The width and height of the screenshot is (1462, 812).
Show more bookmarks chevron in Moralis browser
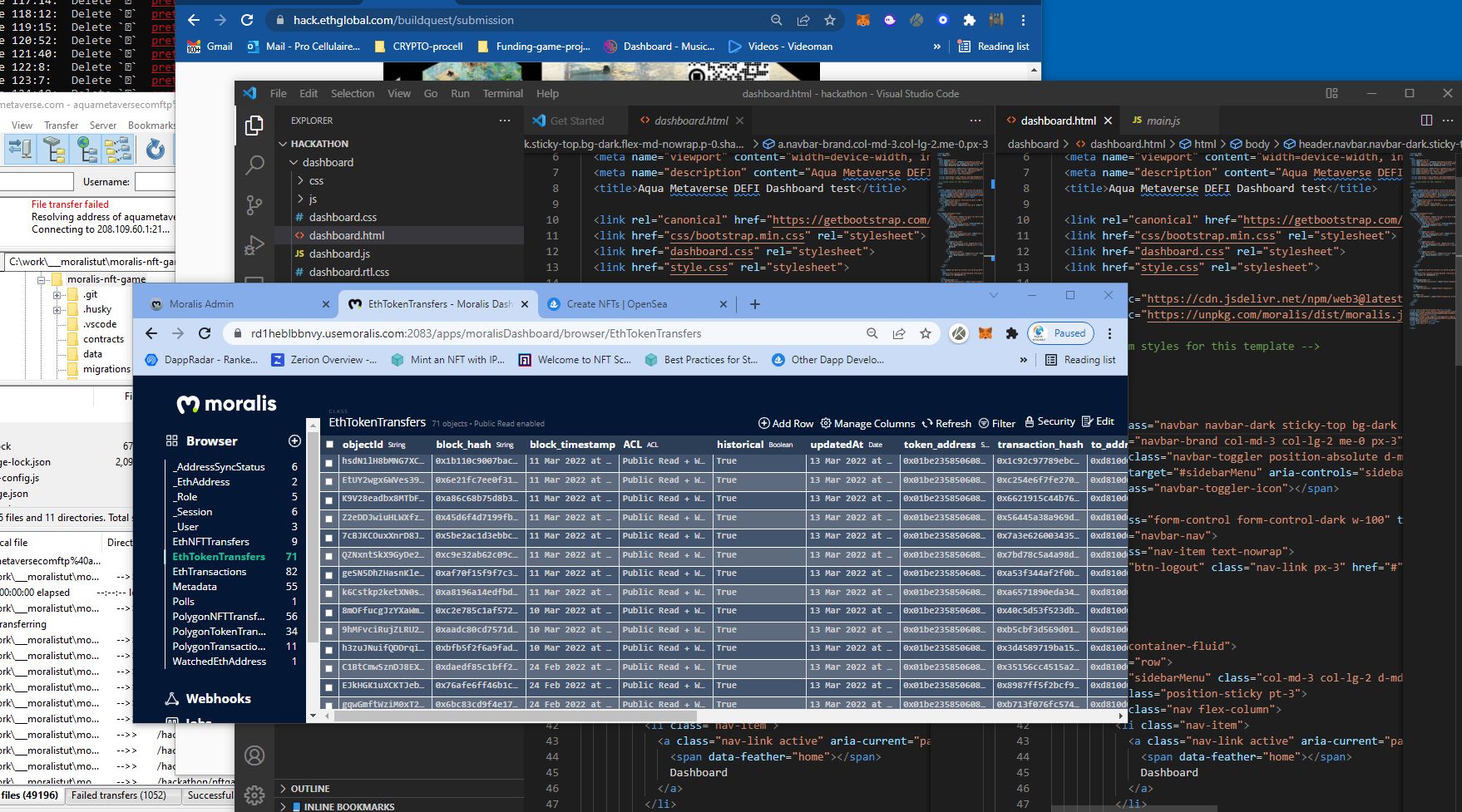(x=1023, y=360)
